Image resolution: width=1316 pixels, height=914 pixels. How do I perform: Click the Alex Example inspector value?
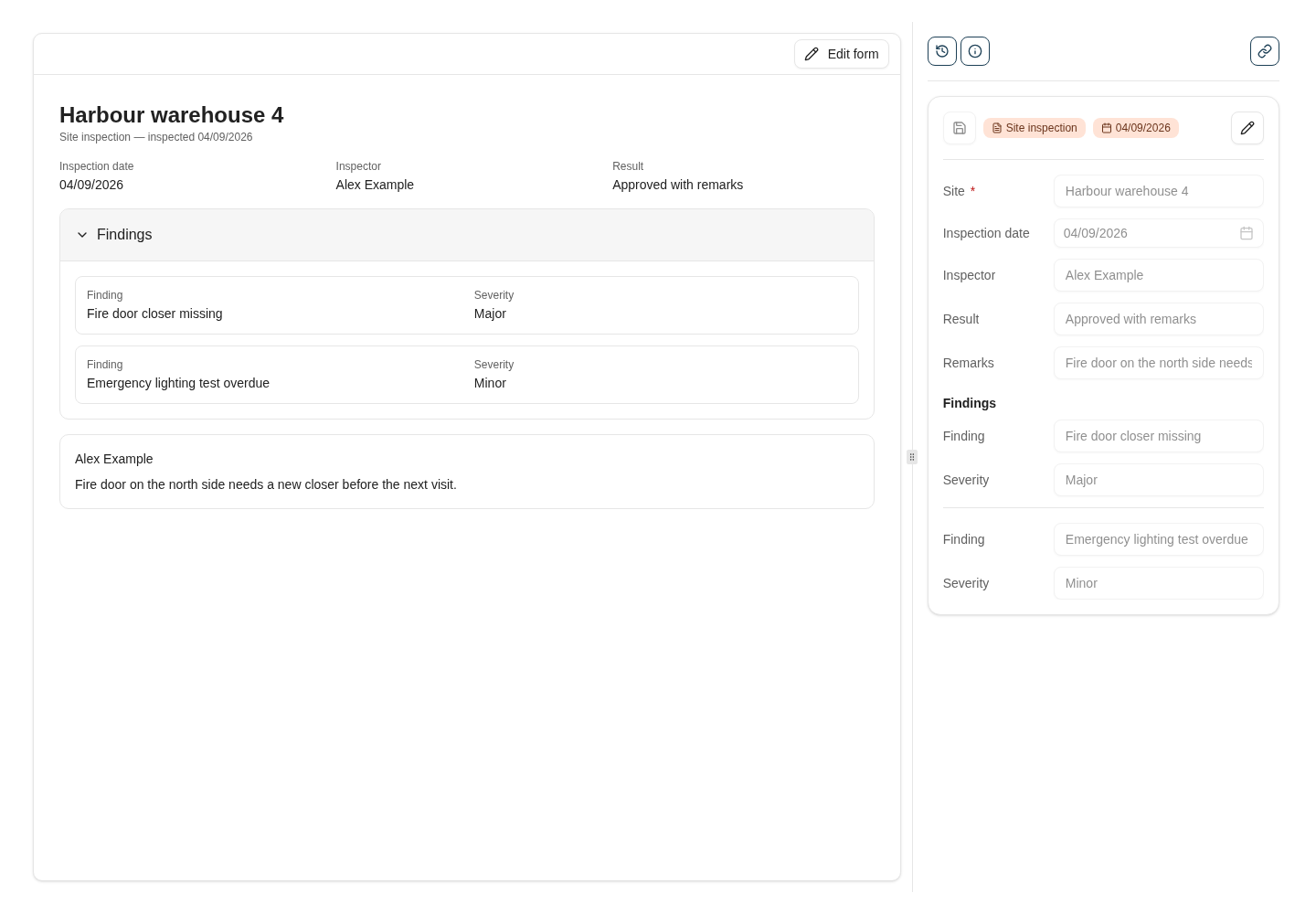pos(375,185)
